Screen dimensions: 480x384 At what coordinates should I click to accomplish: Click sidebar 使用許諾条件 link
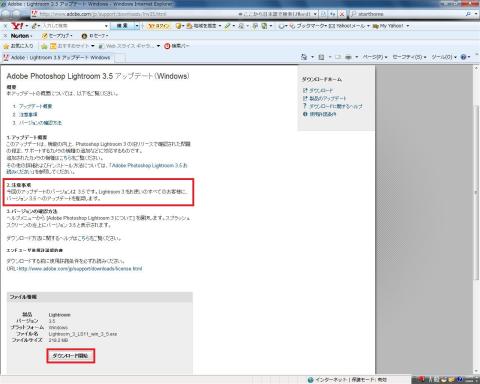coord(323,114)
